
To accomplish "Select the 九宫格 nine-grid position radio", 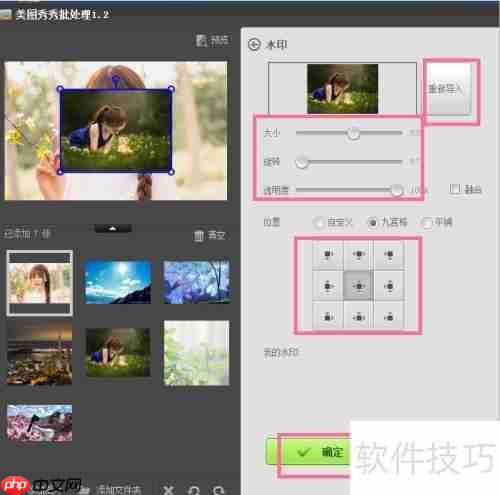I will [373, 222].
